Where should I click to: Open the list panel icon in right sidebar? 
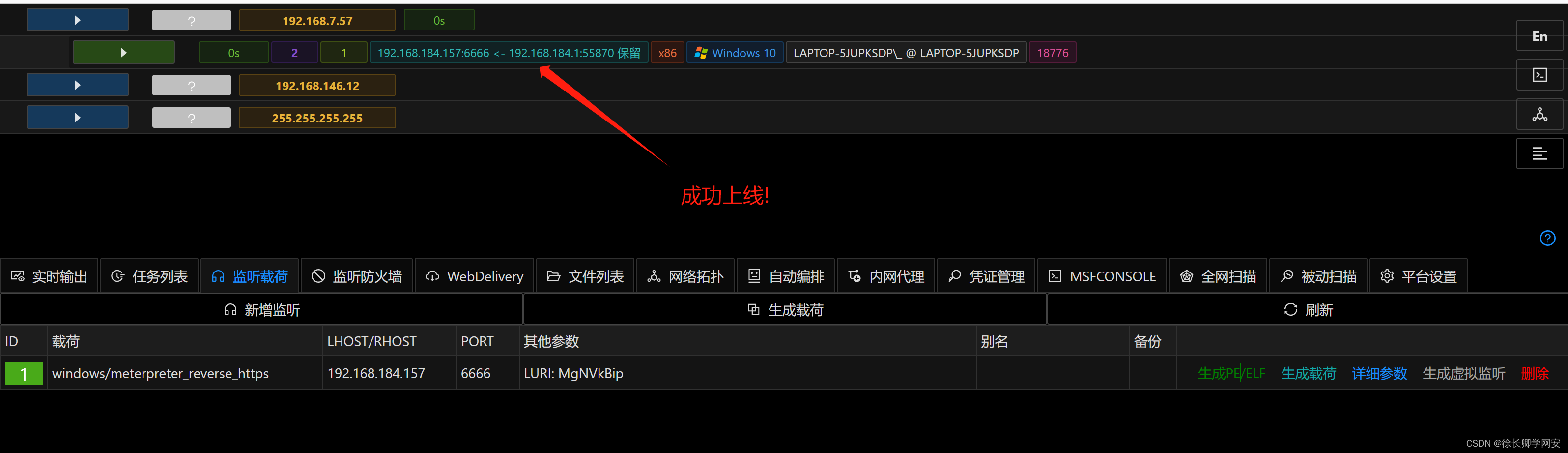tap(1539, 153)
